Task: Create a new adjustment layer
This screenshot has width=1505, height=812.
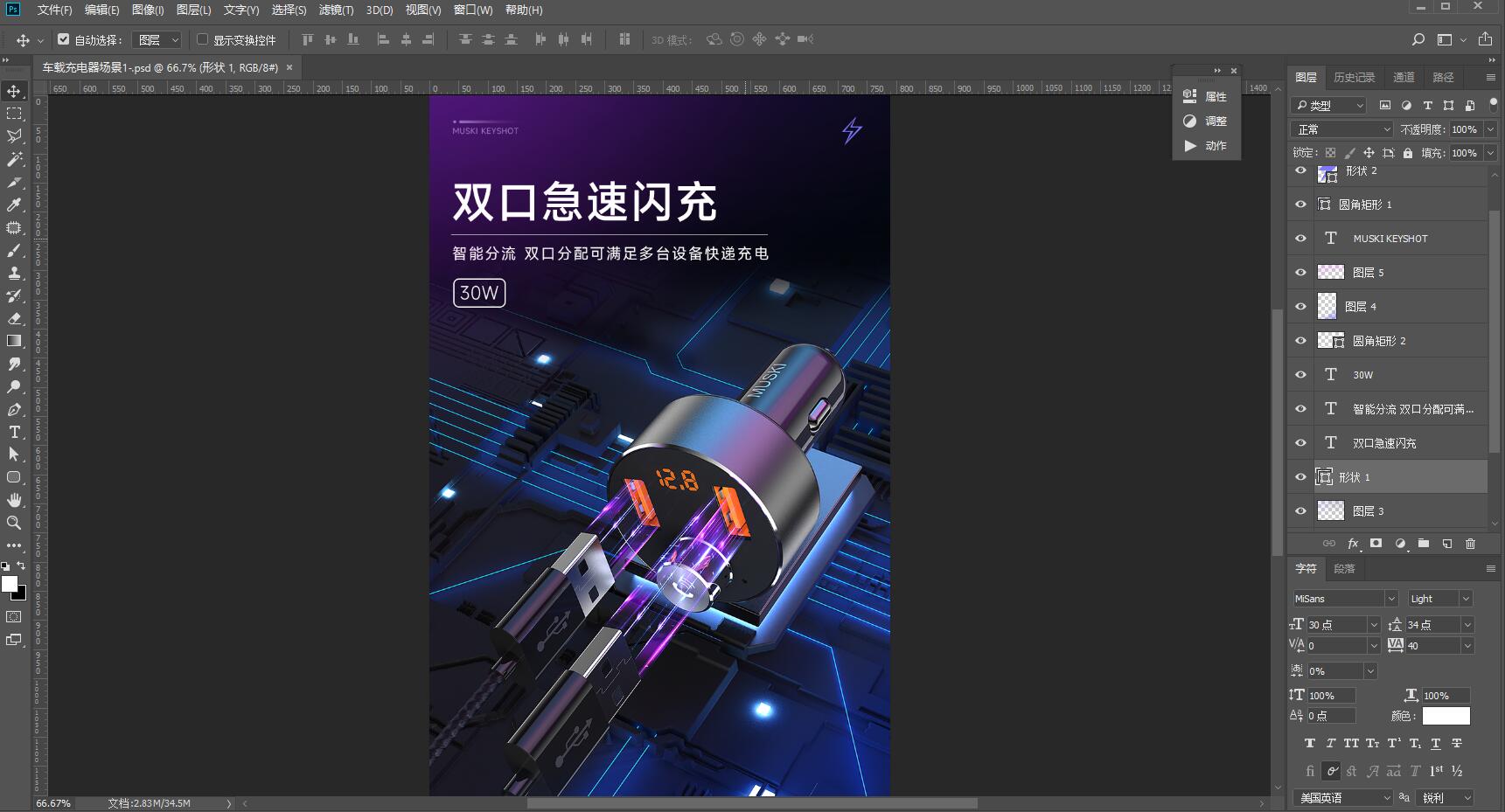Action: tap(1400, 544)
